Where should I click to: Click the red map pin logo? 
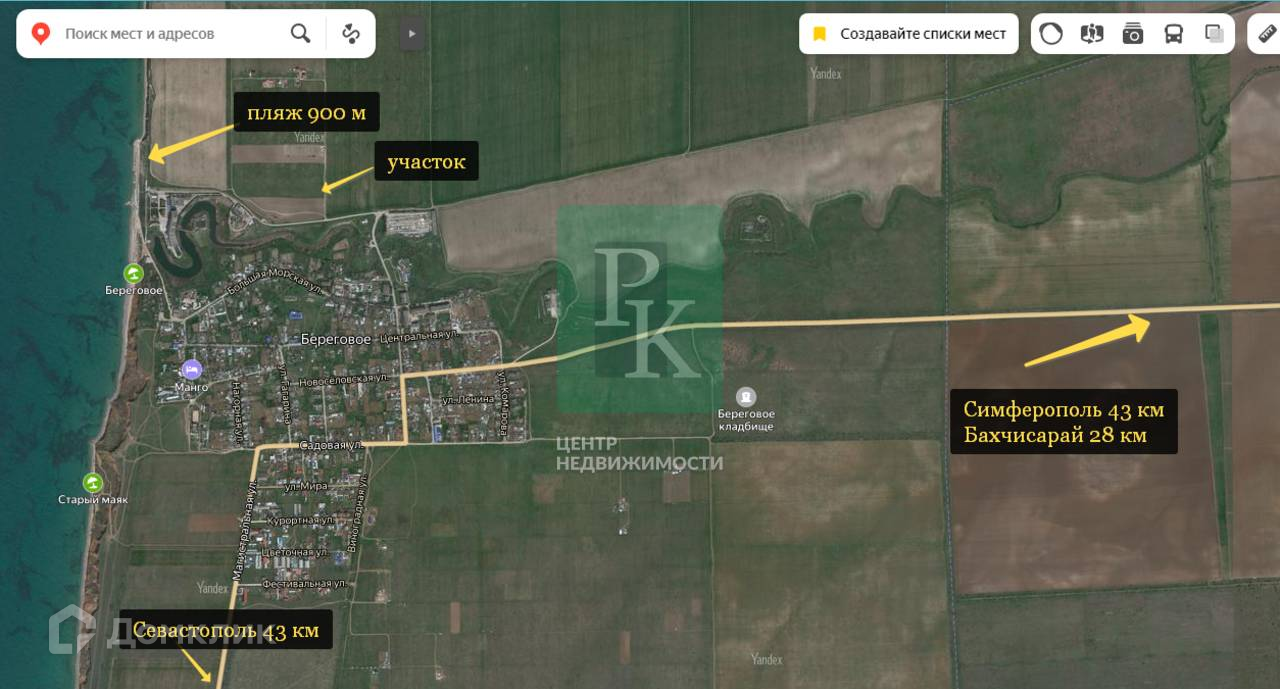click(x=41, y=34)
